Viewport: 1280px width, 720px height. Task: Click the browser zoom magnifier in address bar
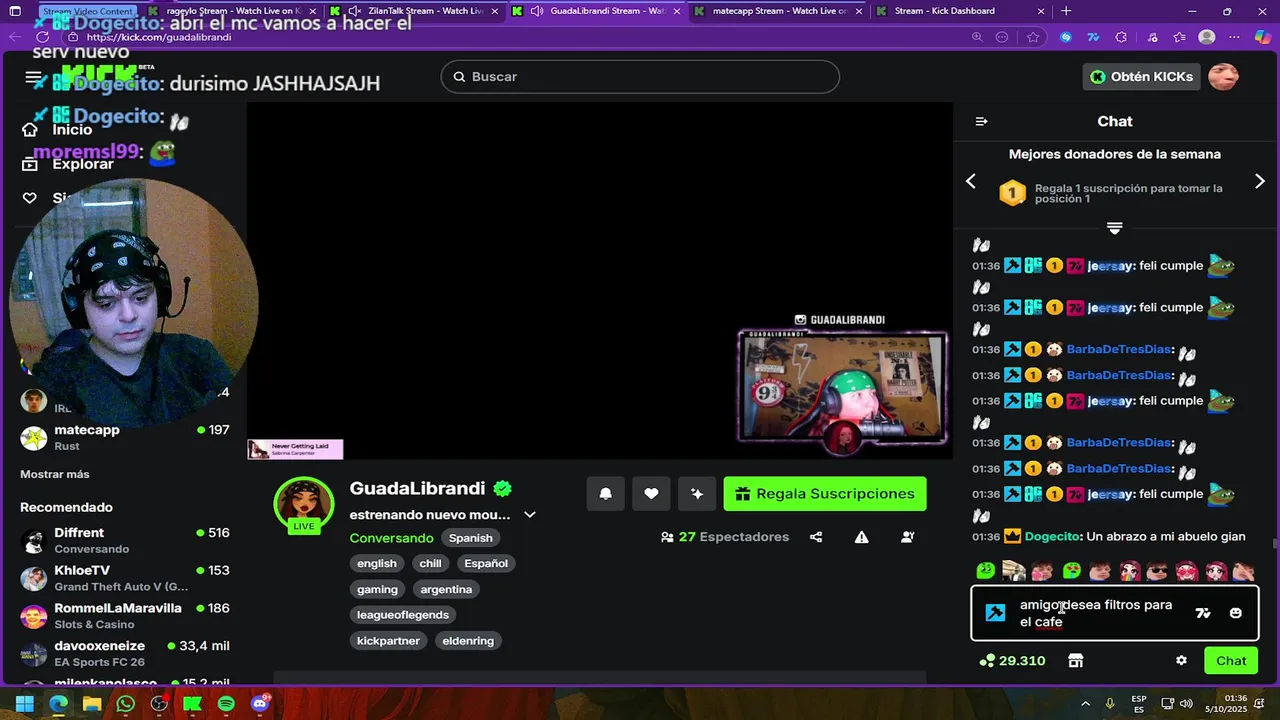pos(977,37)
